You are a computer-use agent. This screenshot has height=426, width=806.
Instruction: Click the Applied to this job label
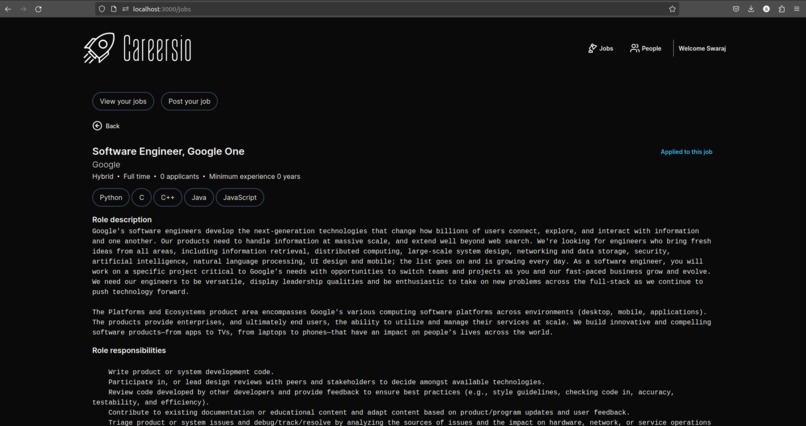[x=686, y=152]
